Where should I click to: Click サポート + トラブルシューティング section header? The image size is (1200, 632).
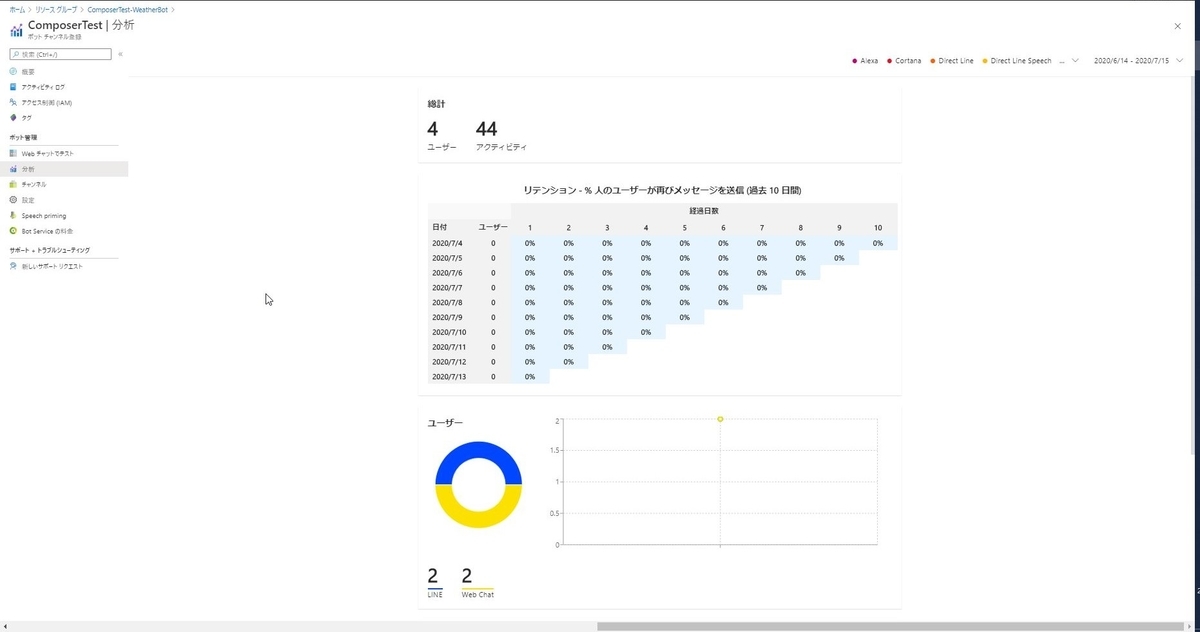(x=49, y=250)
